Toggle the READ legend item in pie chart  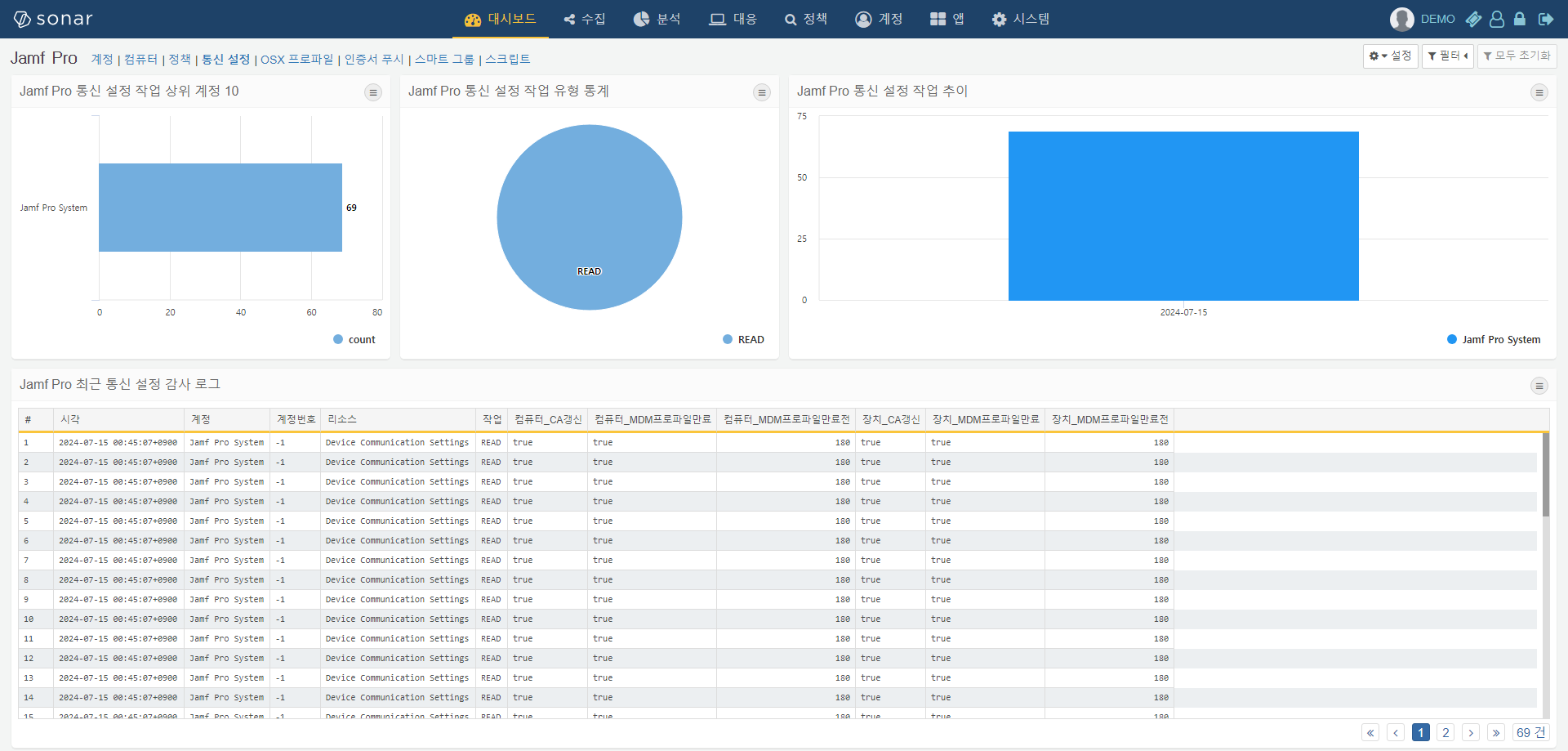(743, 340)
